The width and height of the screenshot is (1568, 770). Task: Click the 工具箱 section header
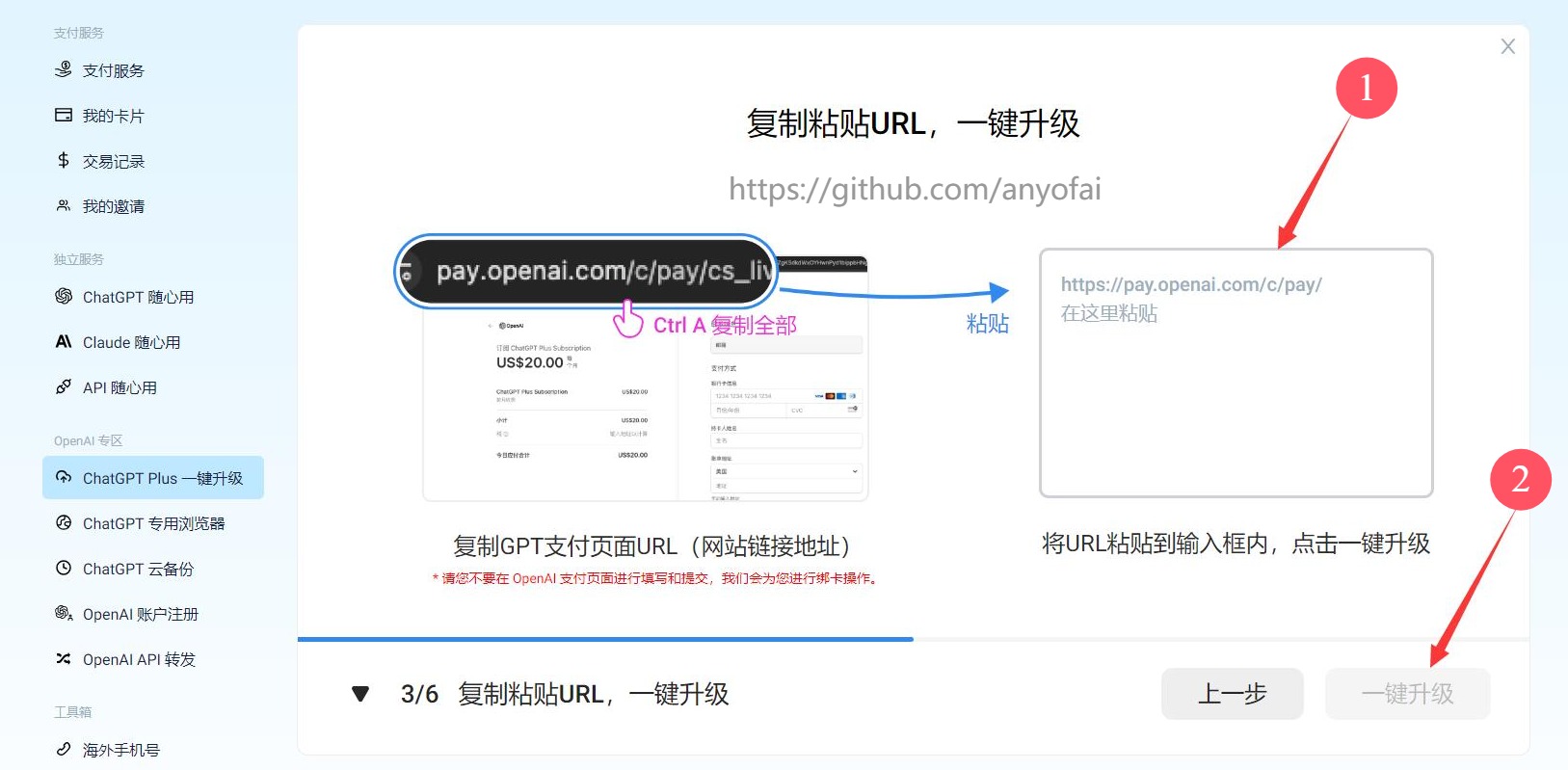72,712
